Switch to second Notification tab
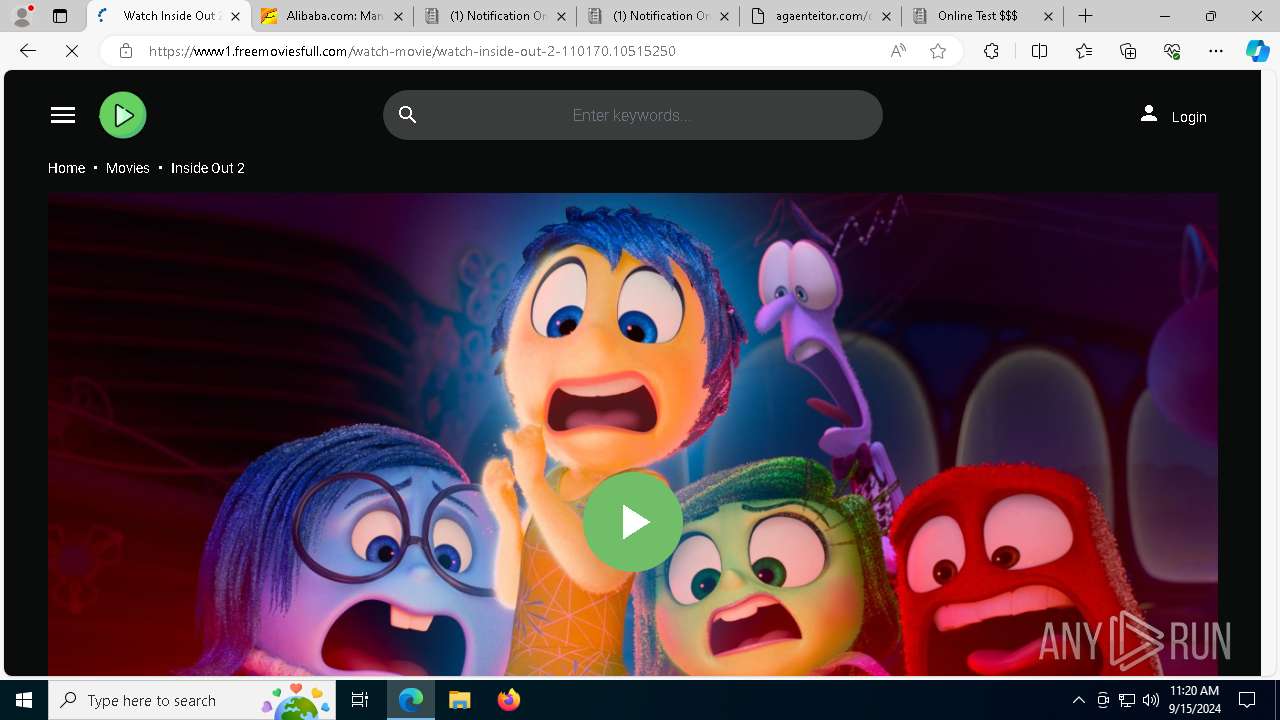Viewport: 1280px width, 720px height. coord(657,16)
